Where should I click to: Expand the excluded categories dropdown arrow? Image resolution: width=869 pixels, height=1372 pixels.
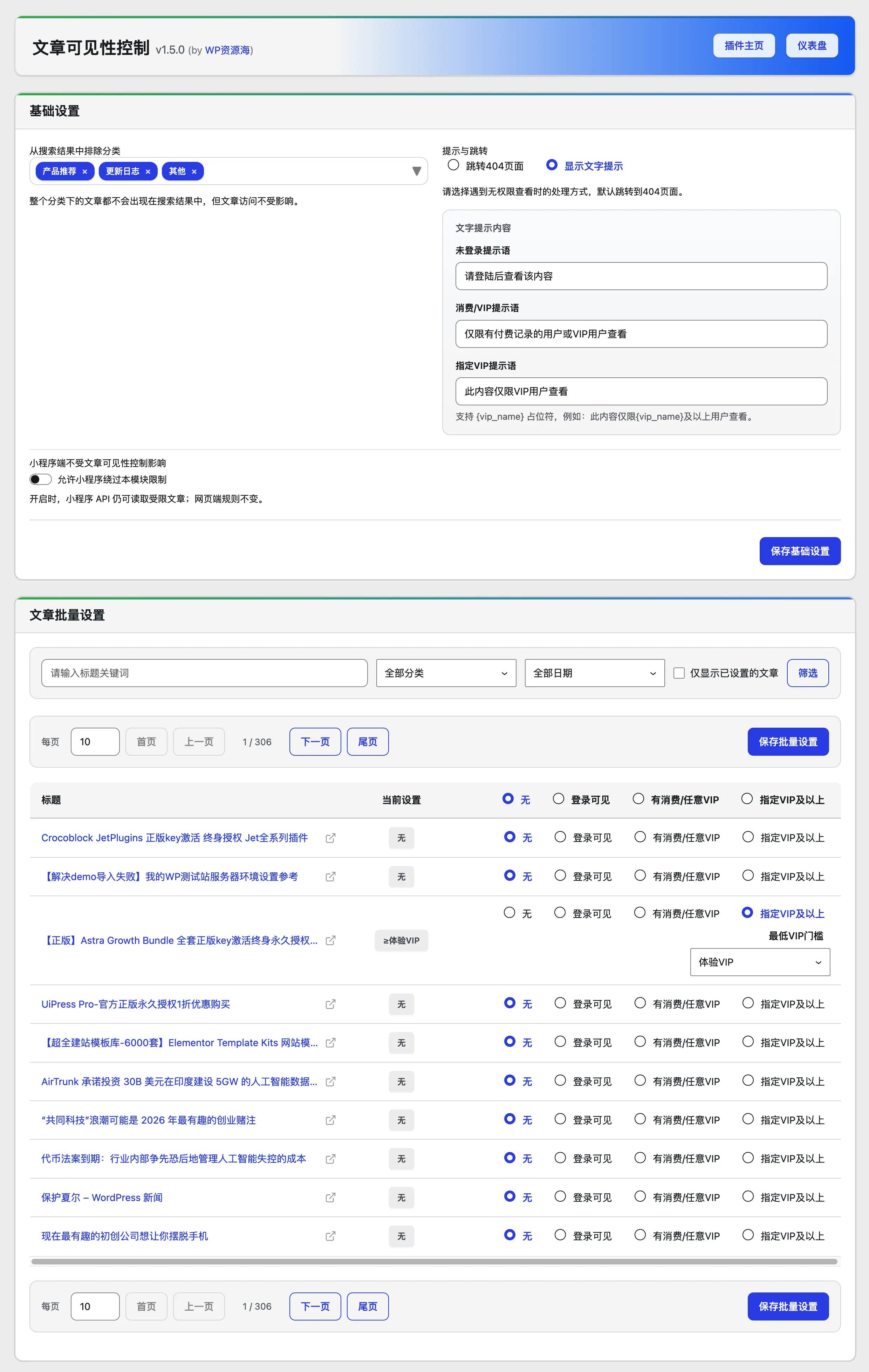[417, 172]
